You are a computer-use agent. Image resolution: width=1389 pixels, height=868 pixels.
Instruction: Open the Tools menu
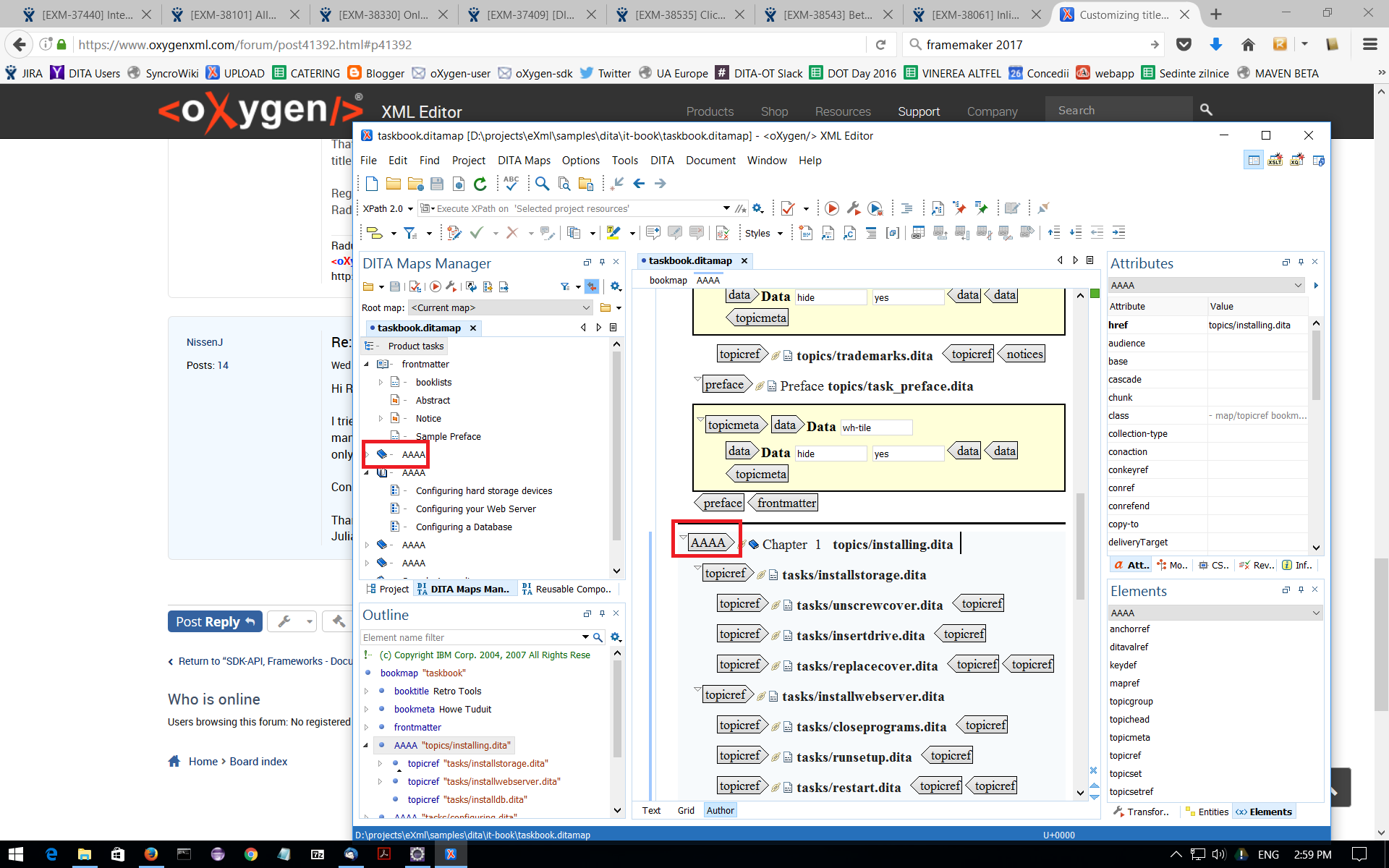point(625,161)
